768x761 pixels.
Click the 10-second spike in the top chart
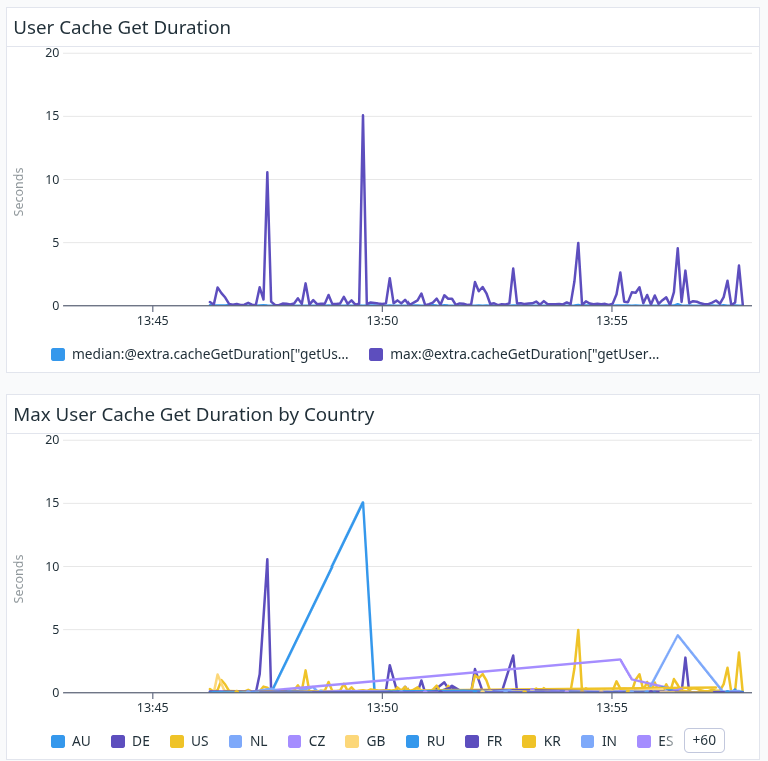267,173
